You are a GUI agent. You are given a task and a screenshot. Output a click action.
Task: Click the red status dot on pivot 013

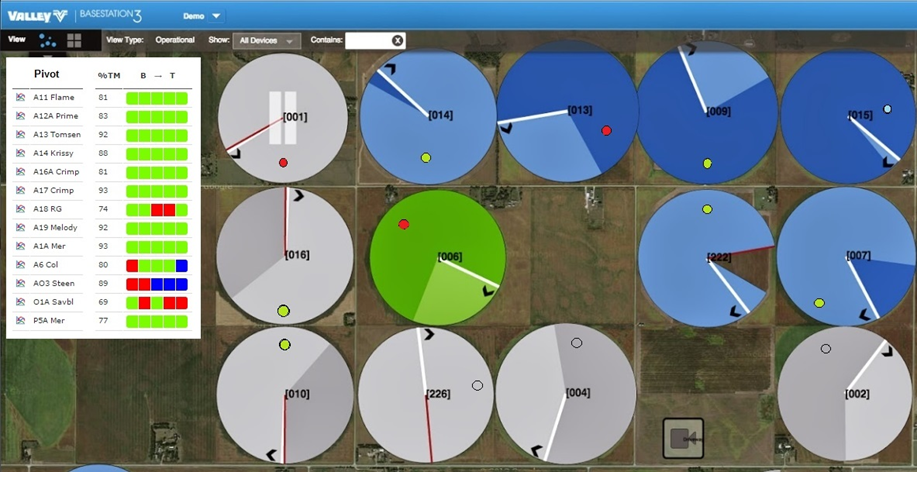606,130
